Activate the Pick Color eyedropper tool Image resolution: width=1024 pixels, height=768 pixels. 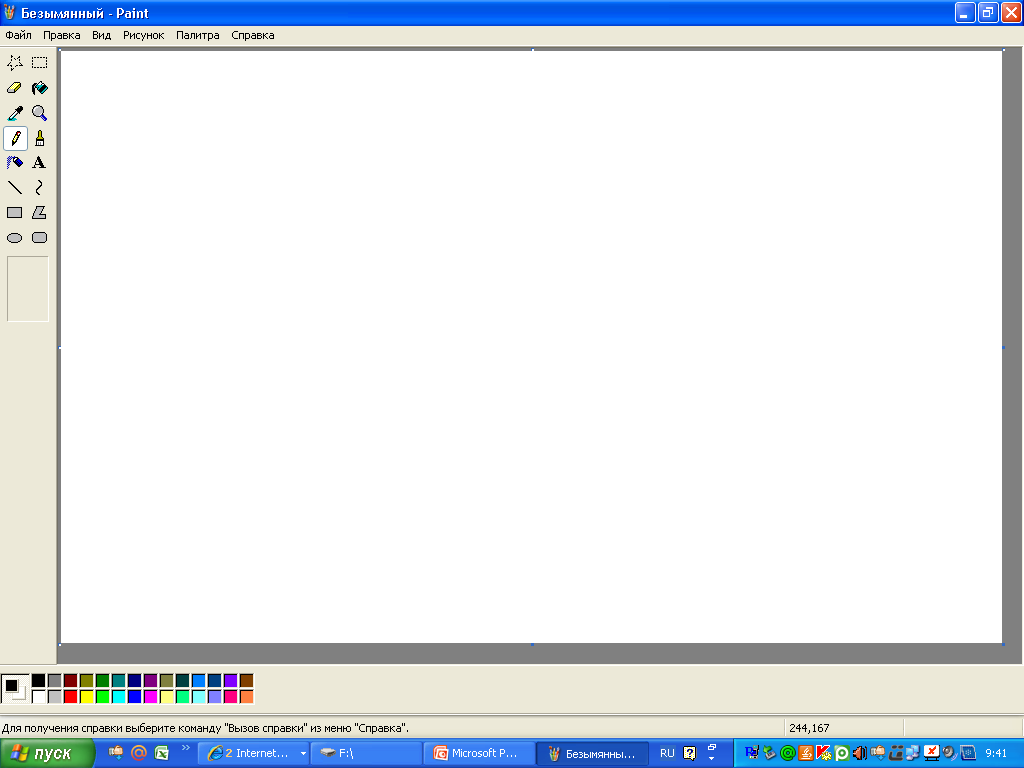click(x=15, y=113)
